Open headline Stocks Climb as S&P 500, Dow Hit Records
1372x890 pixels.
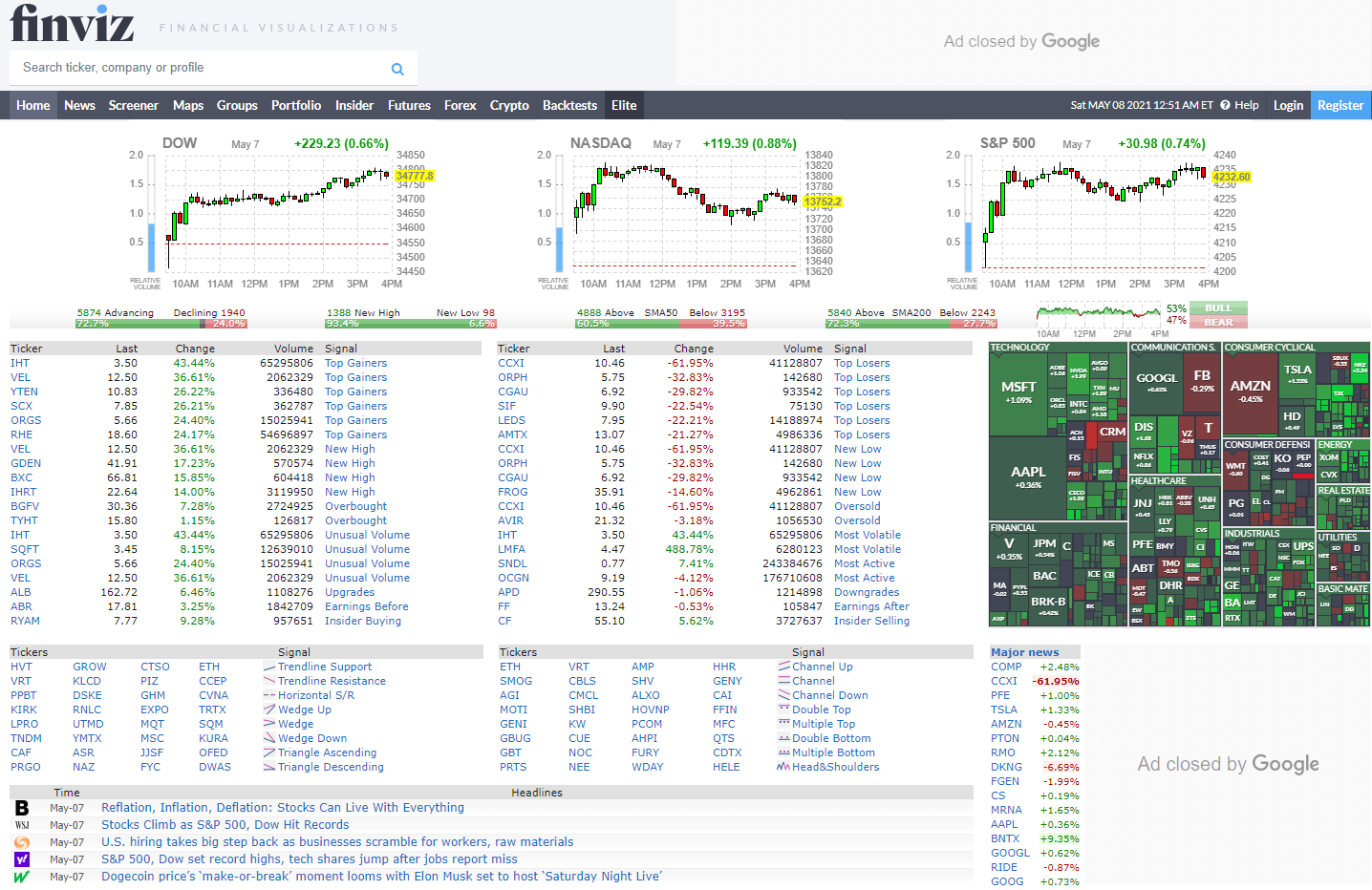point(225,825)
